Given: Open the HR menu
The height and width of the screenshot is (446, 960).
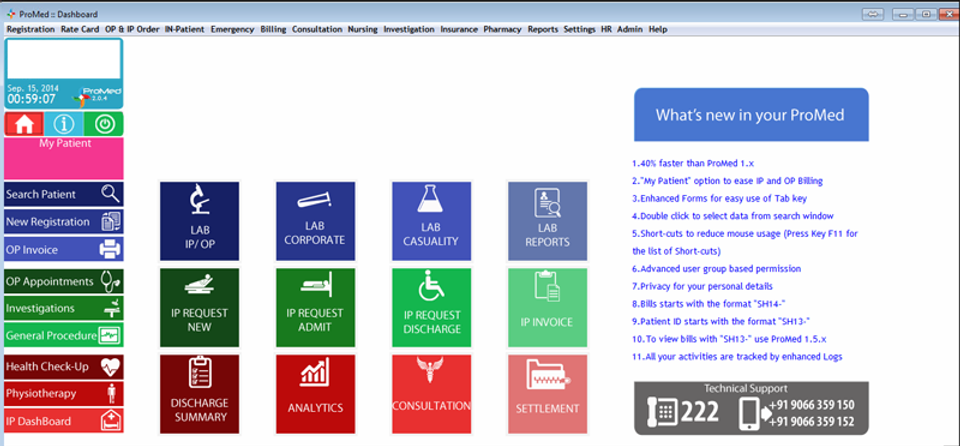Looking at the screenshot, I should 606,29.
